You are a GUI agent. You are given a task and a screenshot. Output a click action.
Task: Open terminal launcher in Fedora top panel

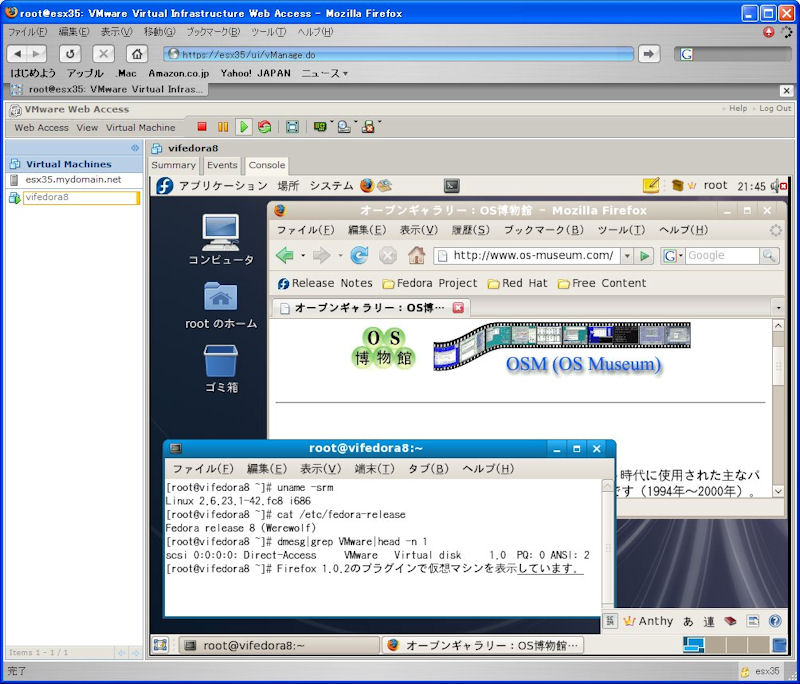coord(452,186)
